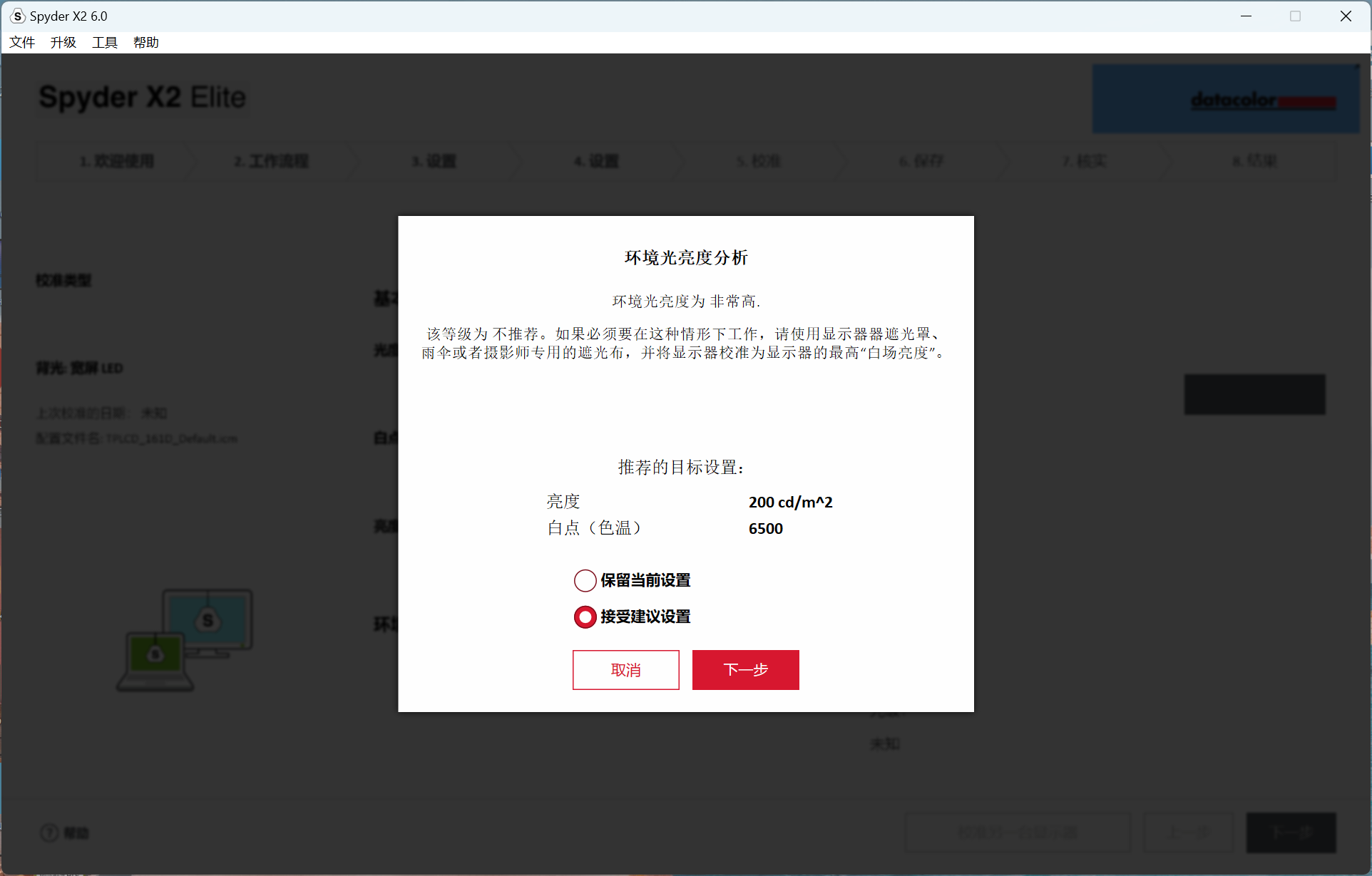Click the datacolor logo banner

point(1225,98)
